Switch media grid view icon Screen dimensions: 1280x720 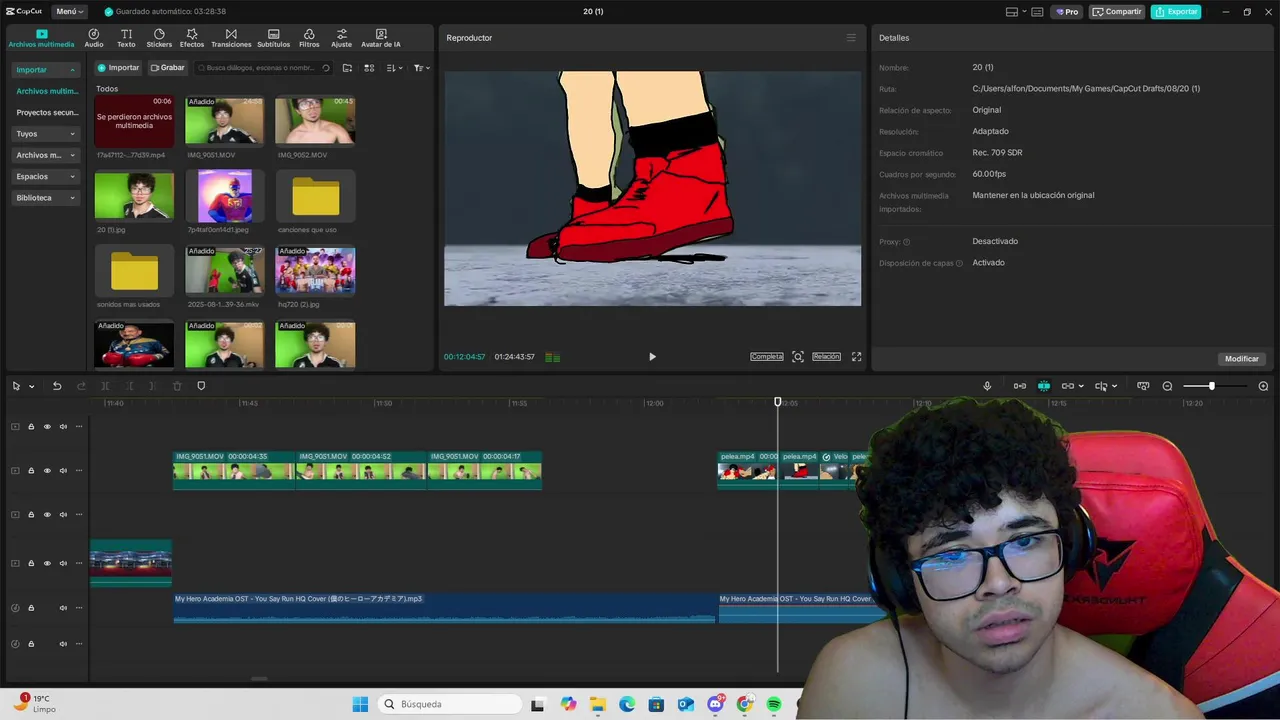369,68
